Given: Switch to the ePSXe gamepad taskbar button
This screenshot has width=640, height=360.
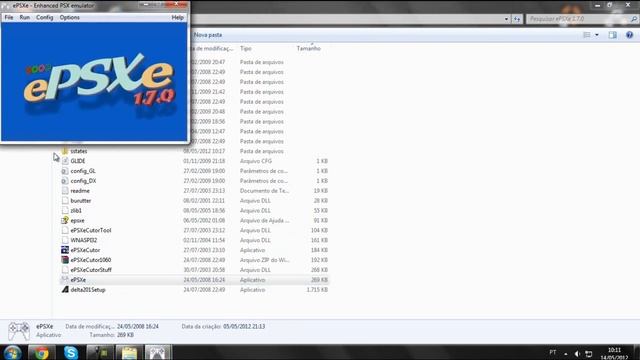Looking at the screenshot, I should (x=158, y=352).
